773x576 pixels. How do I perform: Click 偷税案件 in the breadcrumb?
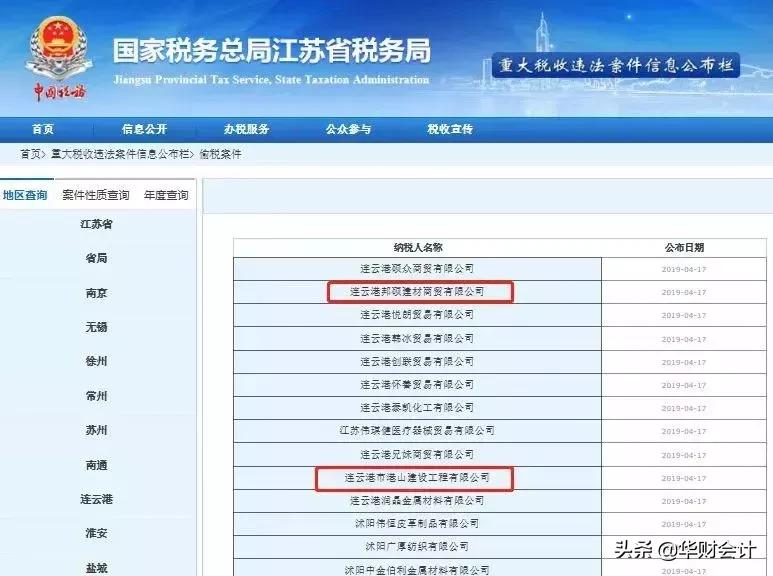pyautogui.click(x=220, y=154)
